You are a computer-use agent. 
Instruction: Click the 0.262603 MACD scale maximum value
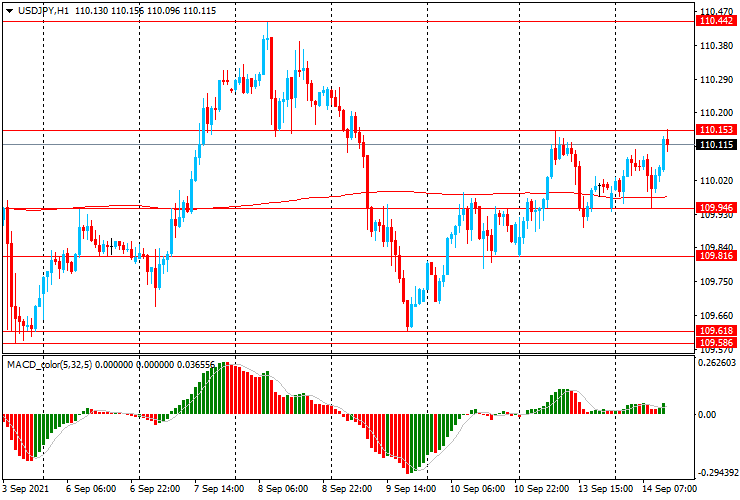717,363
